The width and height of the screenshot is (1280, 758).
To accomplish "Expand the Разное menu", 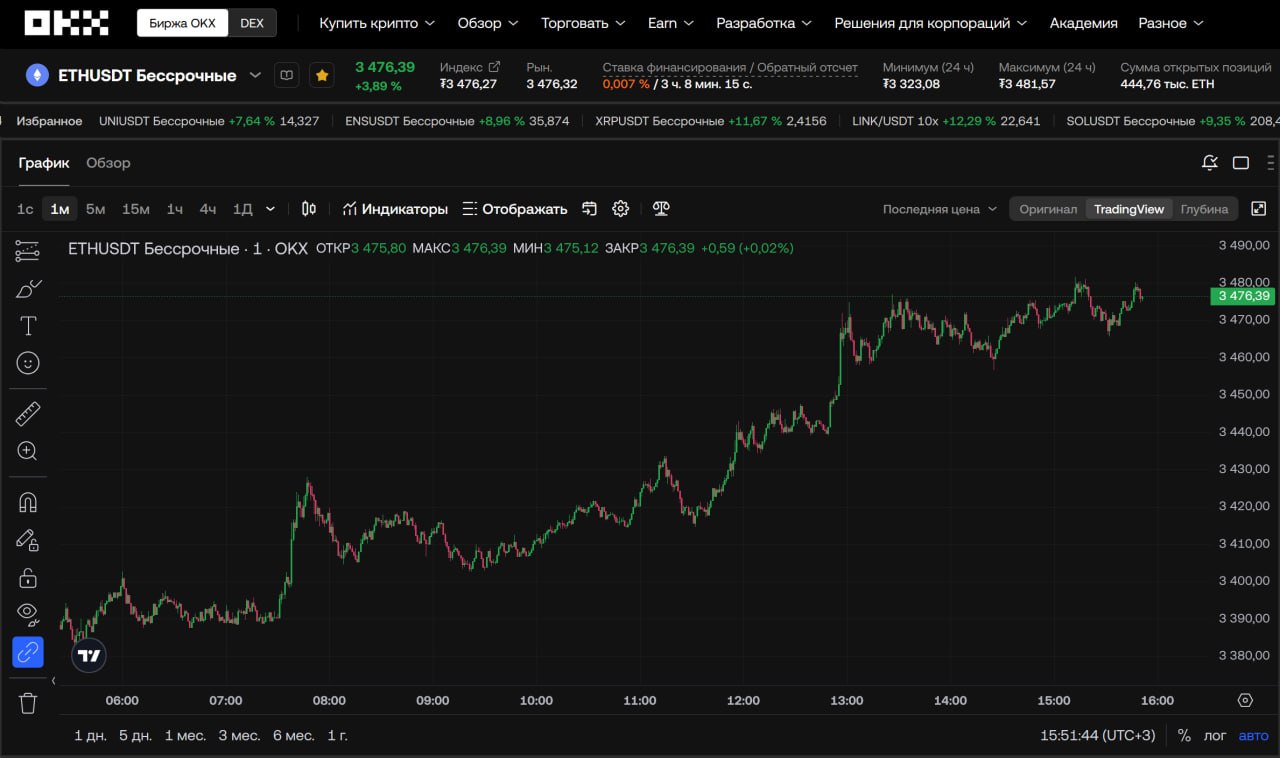I will pyautogui.click(x=1171, y=23).
